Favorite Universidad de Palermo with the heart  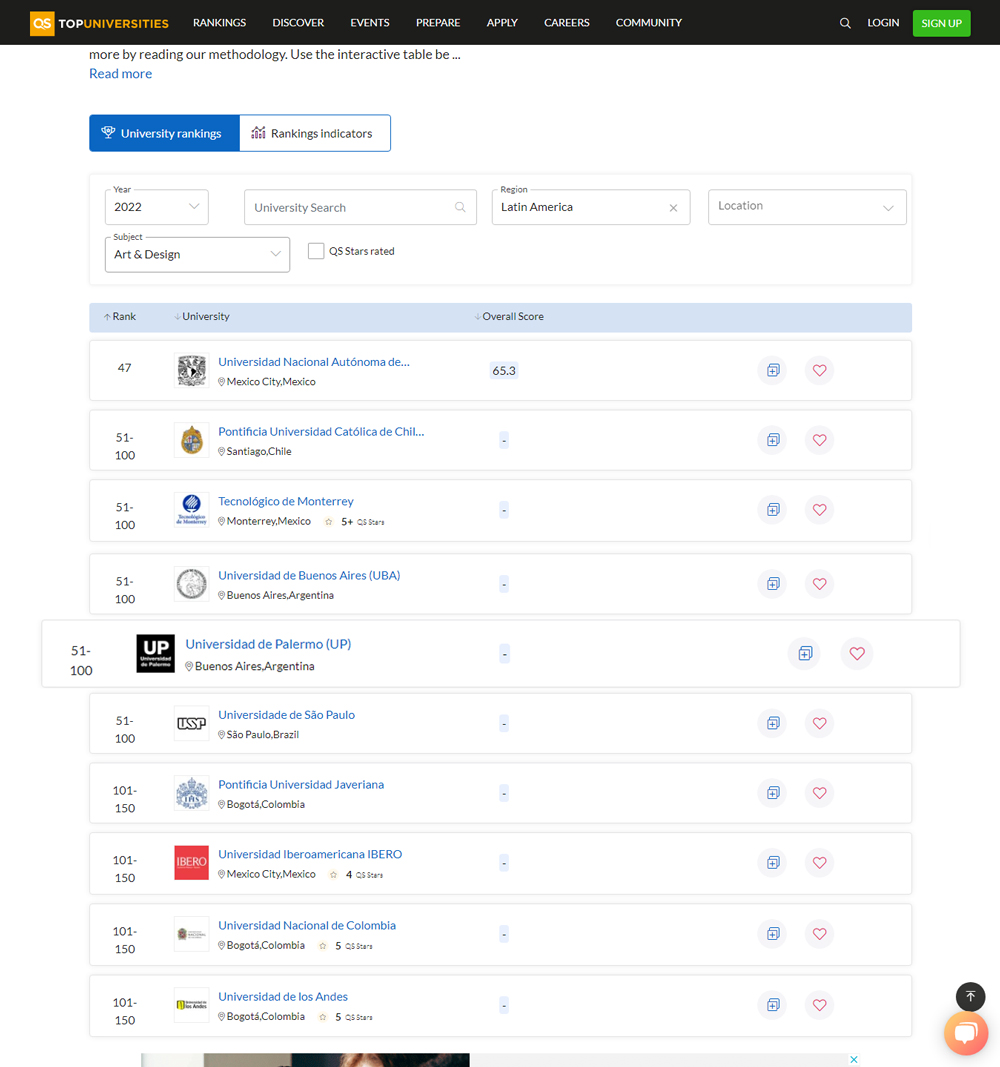(856, 653)
